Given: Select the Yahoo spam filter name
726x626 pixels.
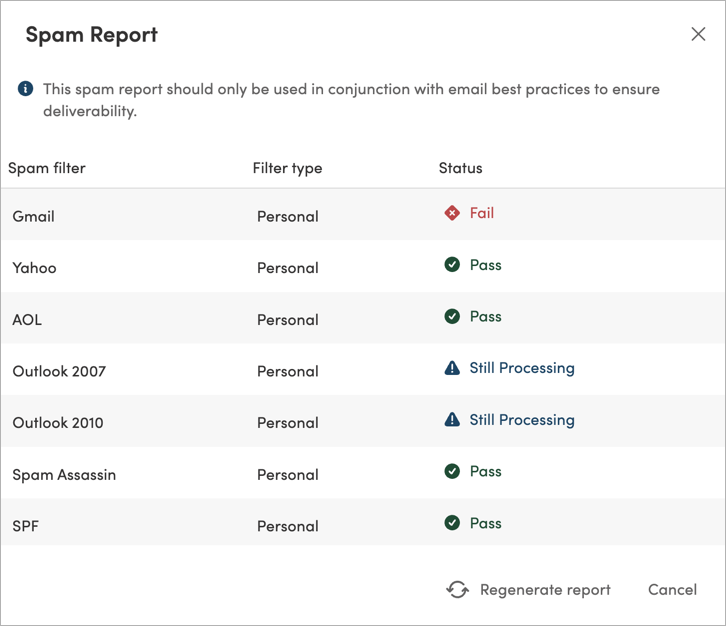Looking at the screenshot, I should [34, 268].
